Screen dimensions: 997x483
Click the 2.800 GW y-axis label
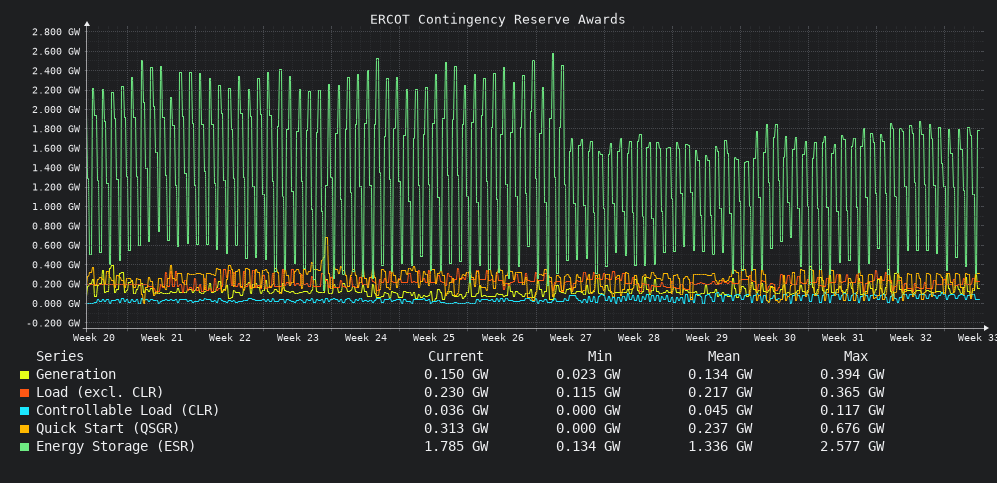click(55, 32)
